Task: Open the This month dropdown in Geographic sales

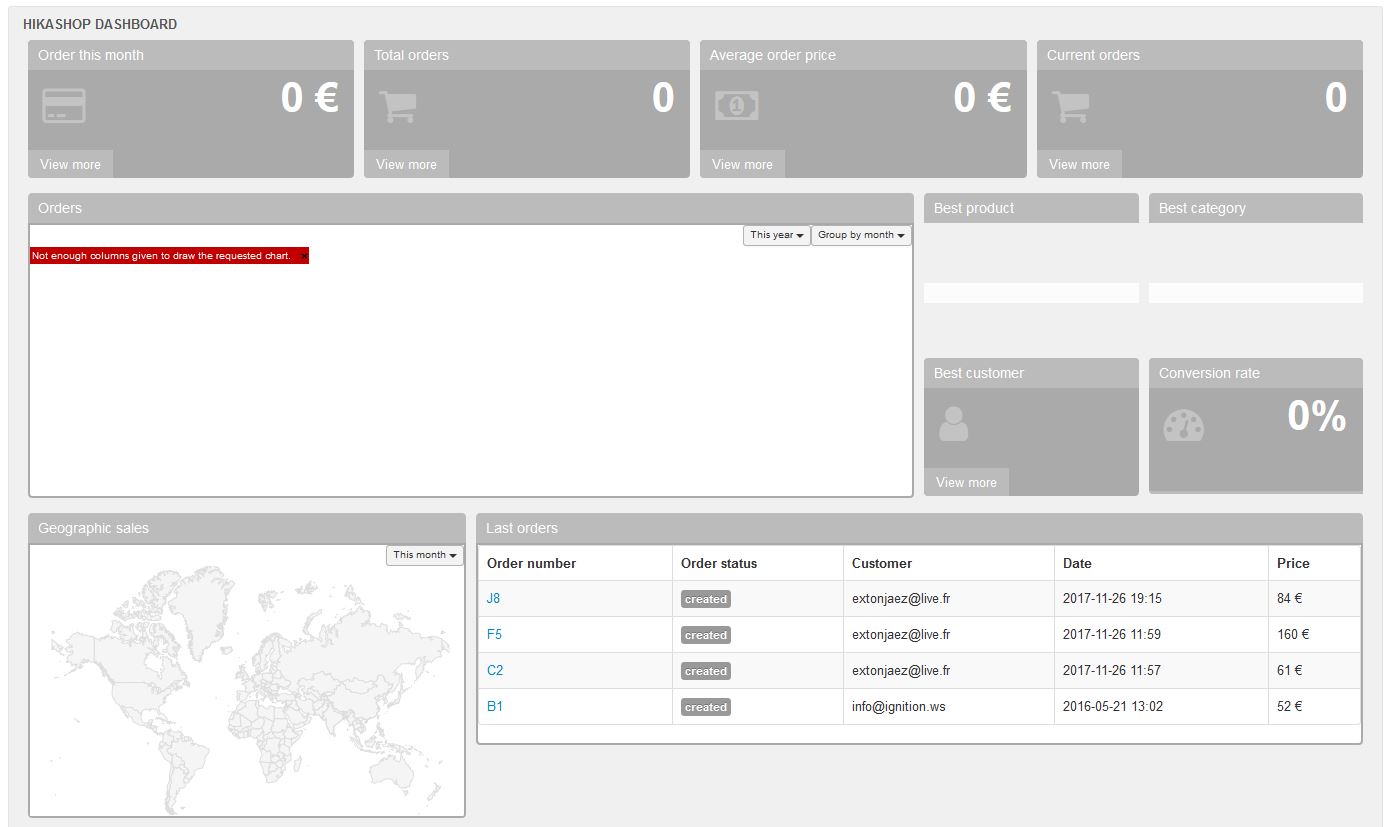Action: point(425,555)
